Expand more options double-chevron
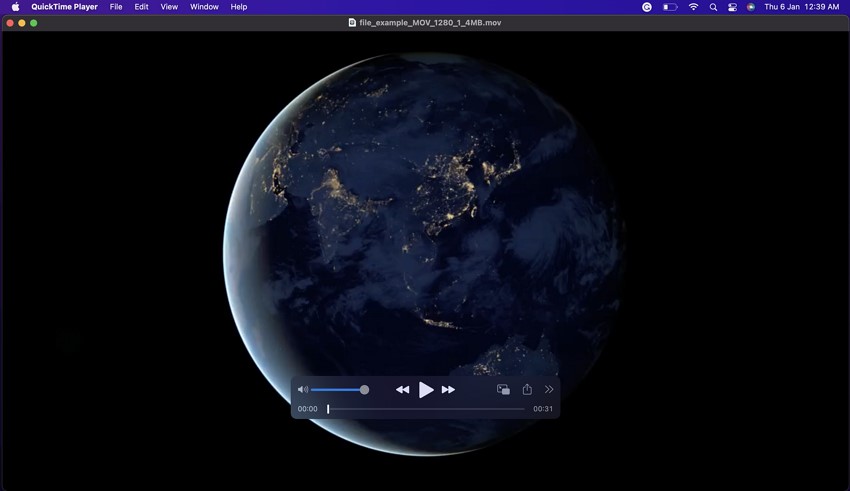 pyautogui.click(x=549, y=389)
